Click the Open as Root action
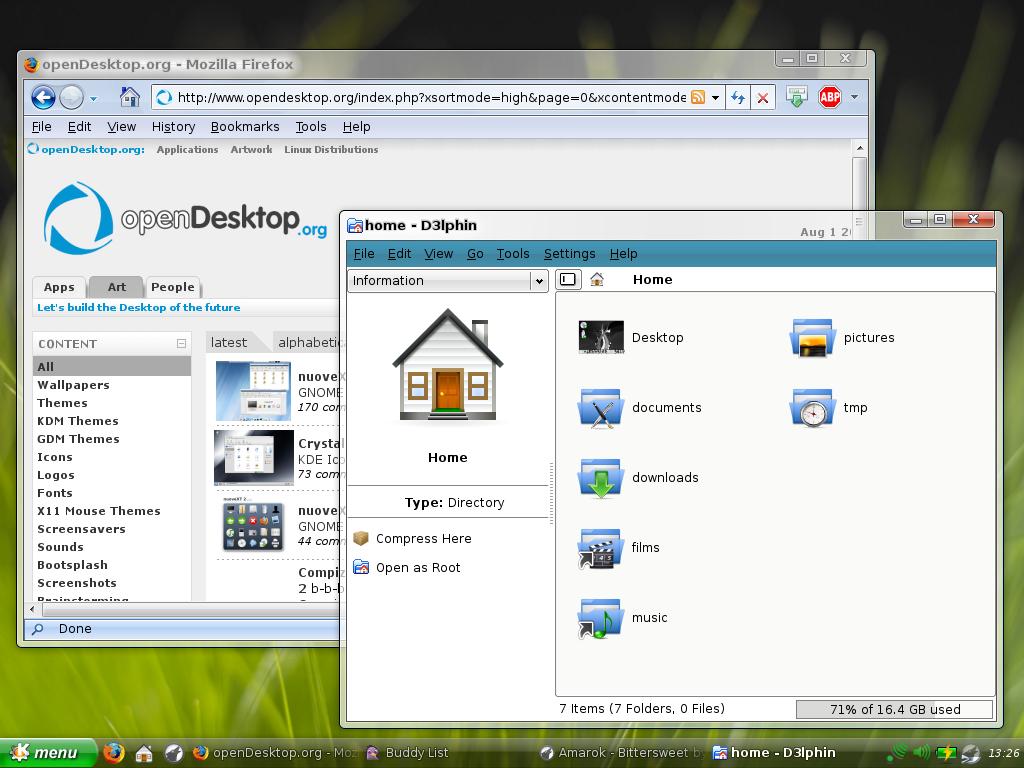This screenshot has height=768, width=1024. (x=407, y=568)
